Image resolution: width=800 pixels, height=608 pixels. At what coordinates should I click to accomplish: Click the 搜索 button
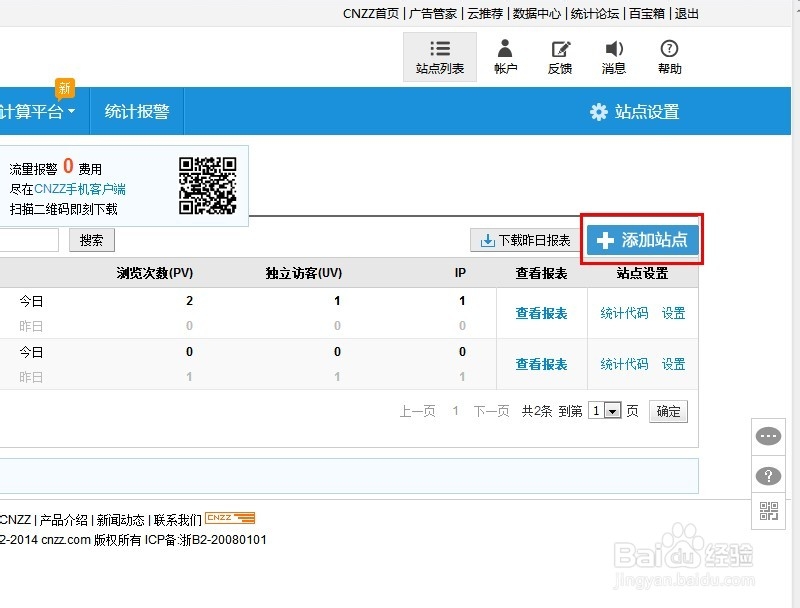tap(92, 240)
